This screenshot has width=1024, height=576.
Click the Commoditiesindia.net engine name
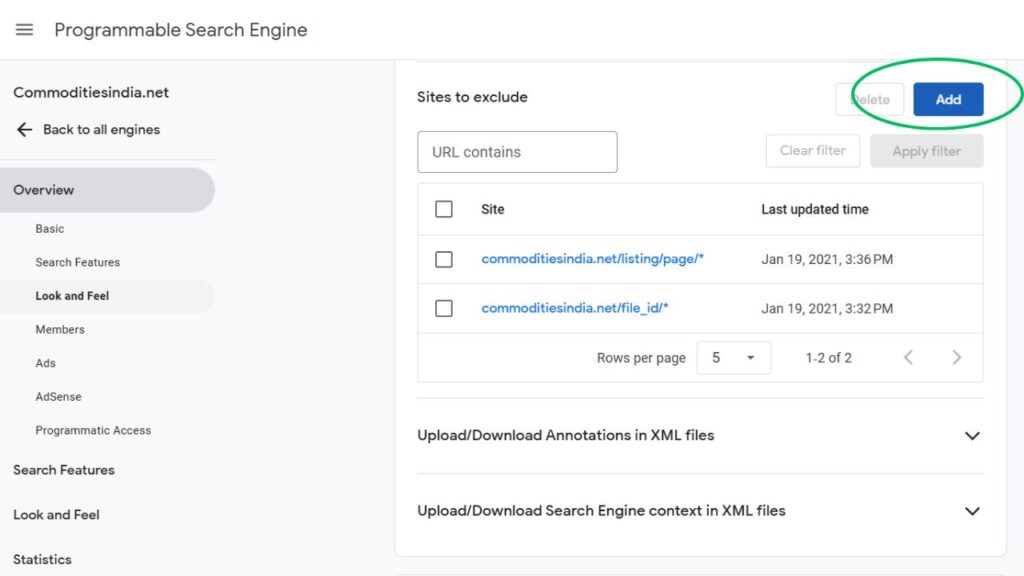91,93
